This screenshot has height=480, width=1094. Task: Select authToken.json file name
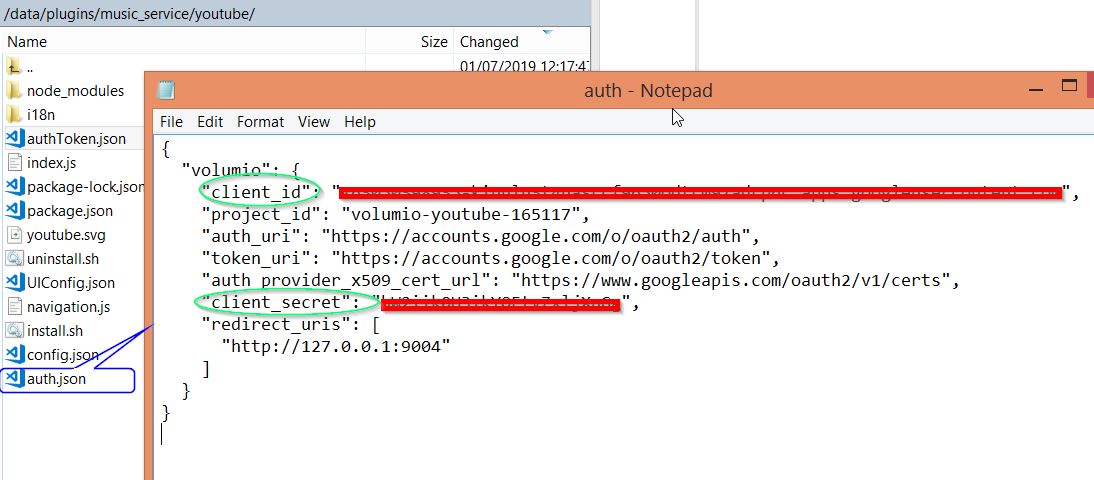[77, 139]
